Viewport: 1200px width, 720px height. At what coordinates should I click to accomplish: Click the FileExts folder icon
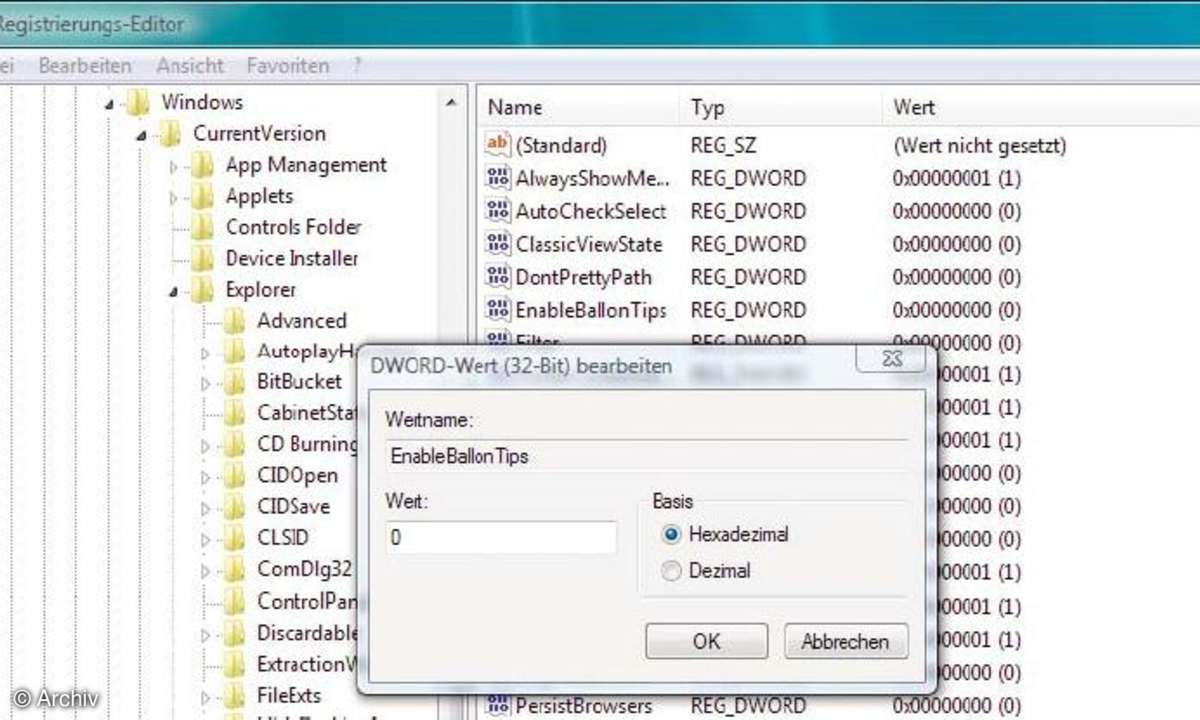point(234,695)
